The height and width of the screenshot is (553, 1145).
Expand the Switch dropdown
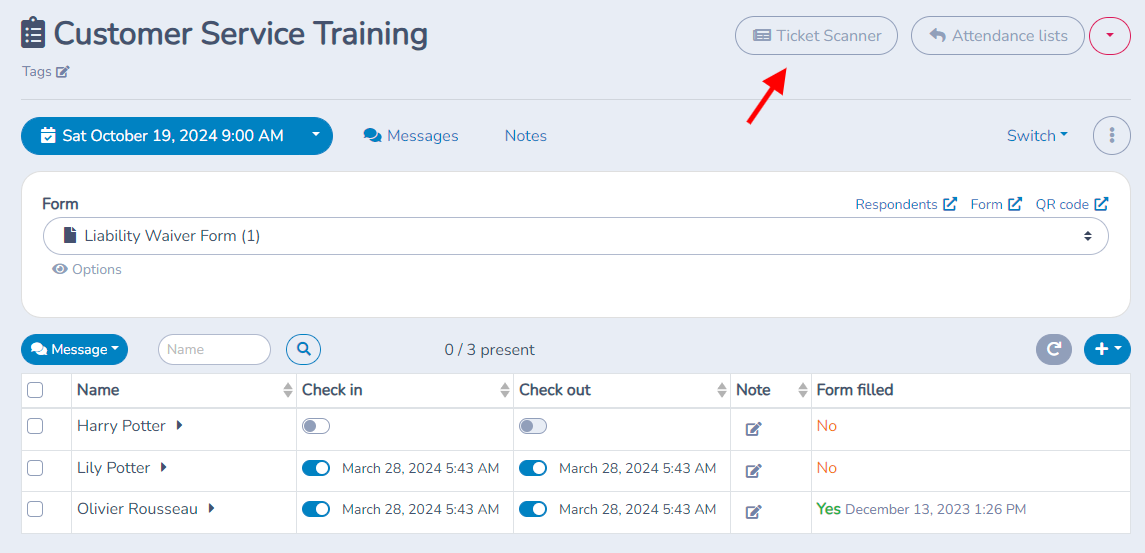[1037, 136]
